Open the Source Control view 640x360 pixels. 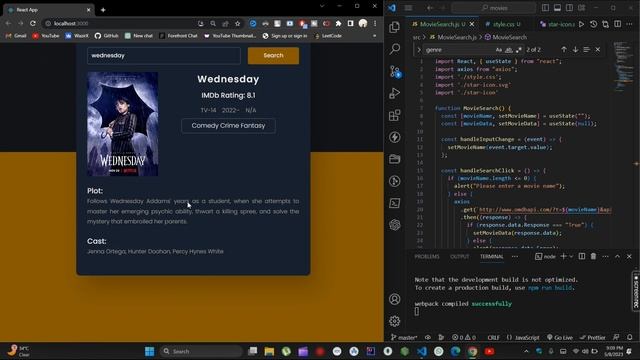[394, 71]
